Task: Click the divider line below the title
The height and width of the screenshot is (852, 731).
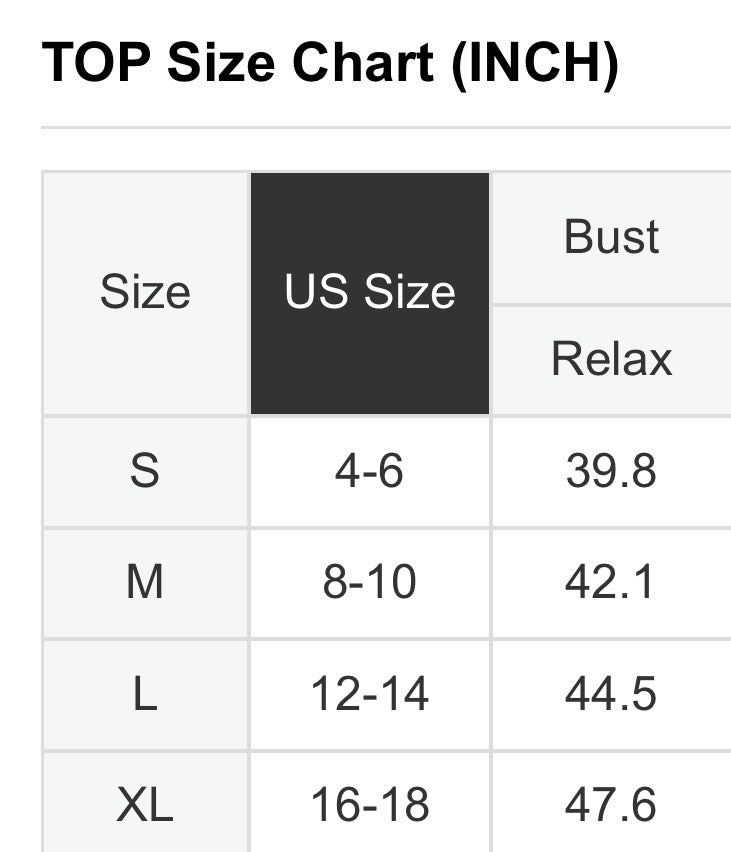Action: (x=385, y=128)
